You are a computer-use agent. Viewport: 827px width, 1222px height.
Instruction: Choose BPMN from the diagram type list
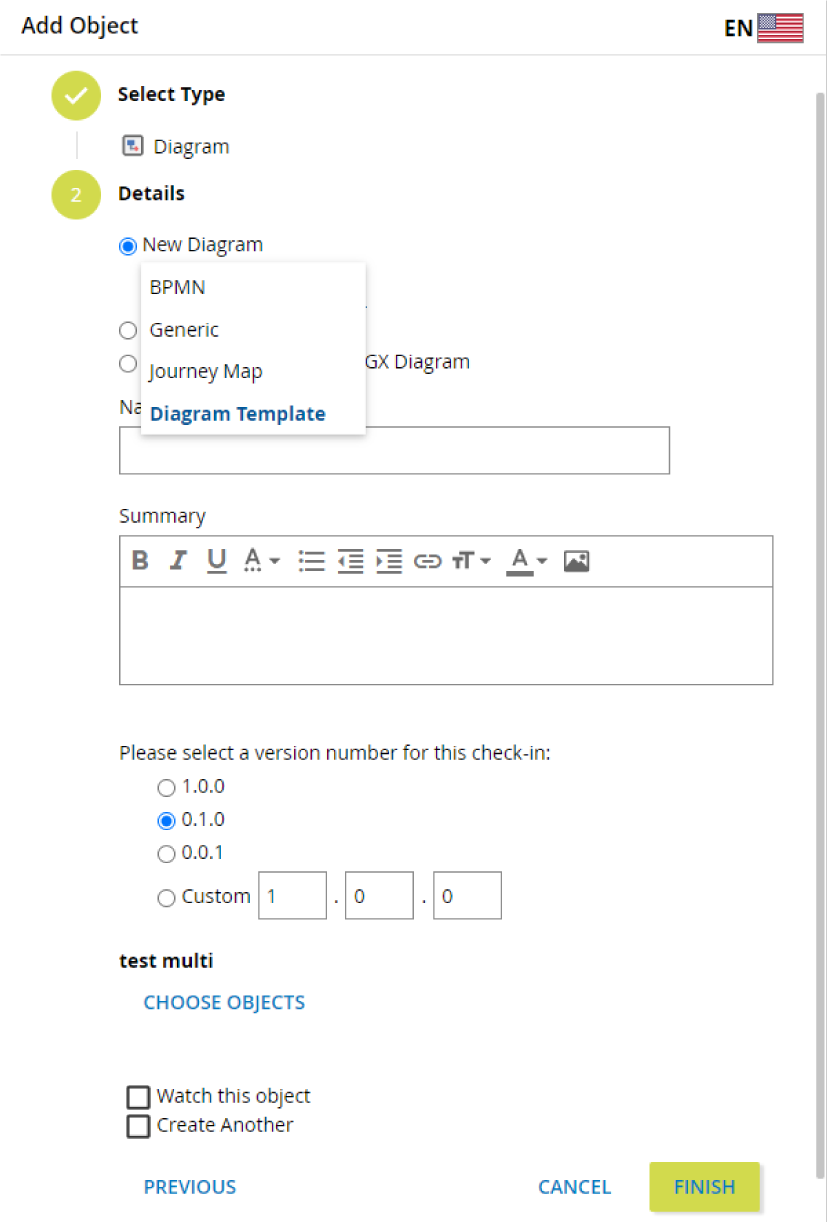(177, 287)
